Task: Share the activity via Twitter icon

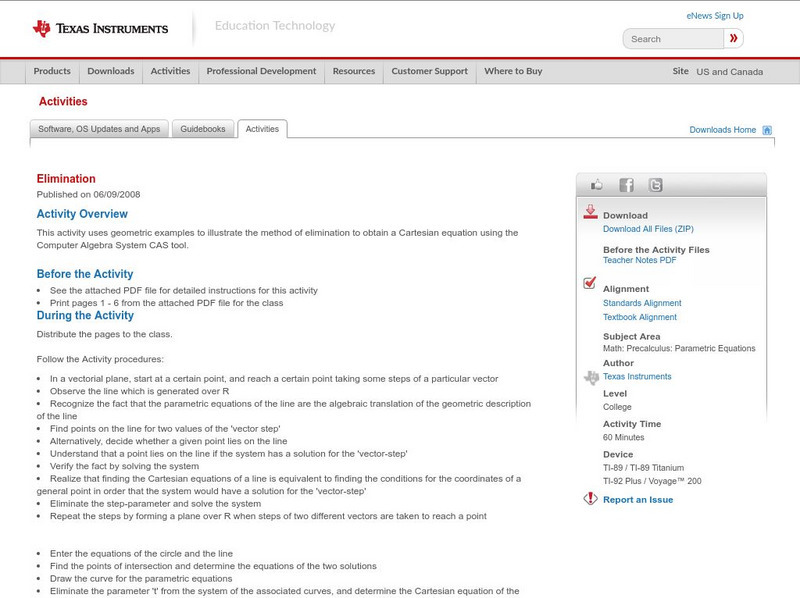Action: (x=655, y=185)
